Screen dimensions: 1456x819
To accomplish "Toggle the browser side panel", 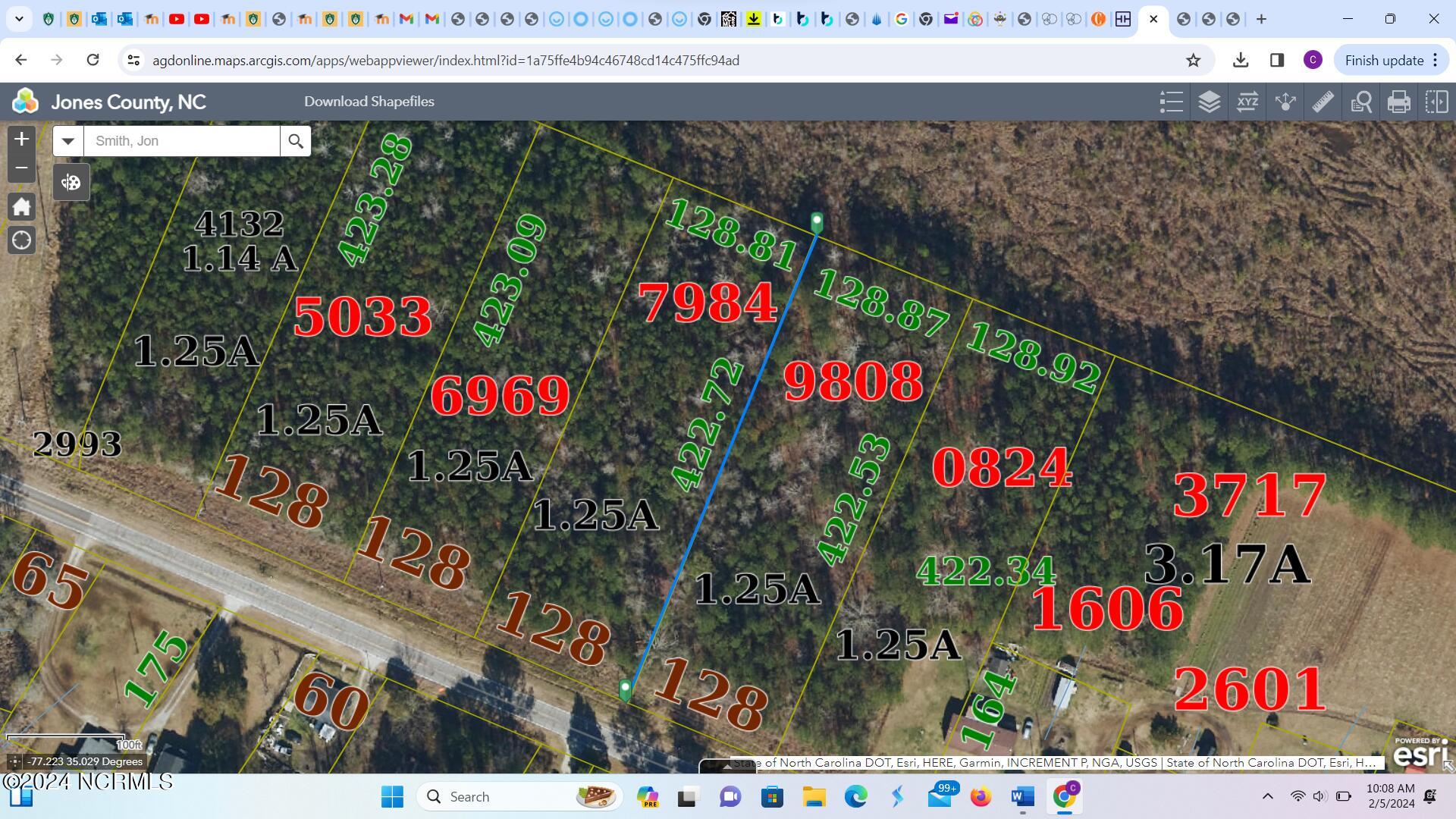I will (1277, 60).
